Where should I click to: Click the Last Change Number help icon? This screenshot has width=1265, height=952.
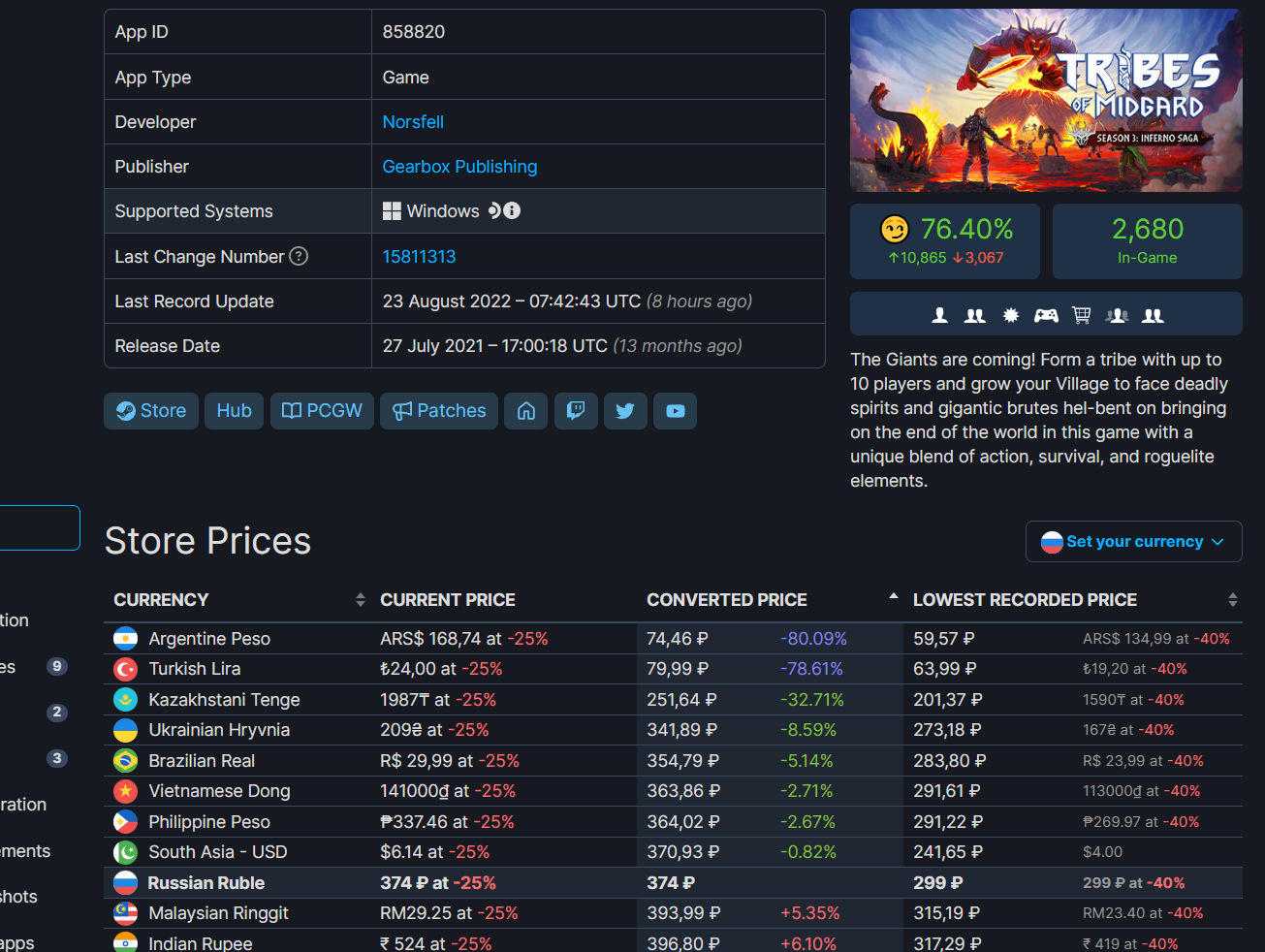(300, 256)
